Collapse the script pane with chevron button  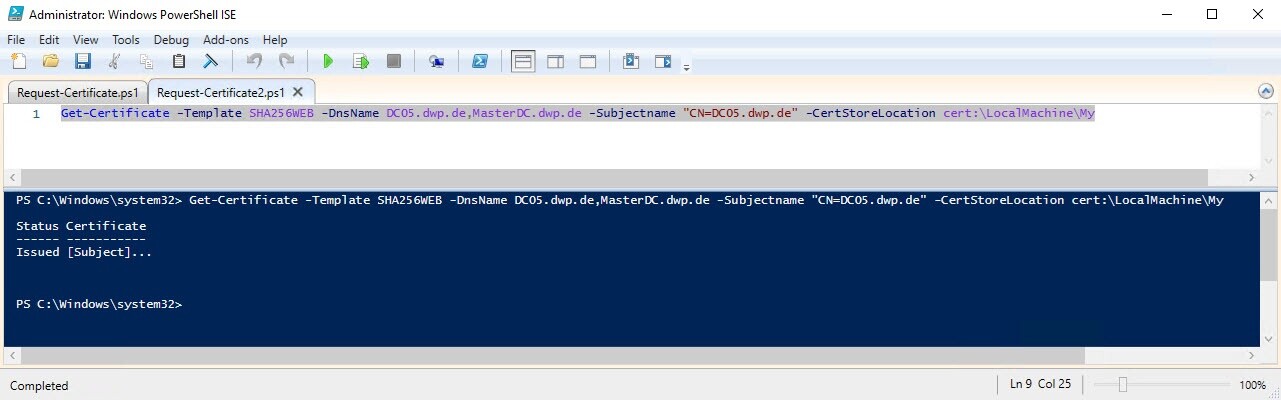[x=1266, y=91]
